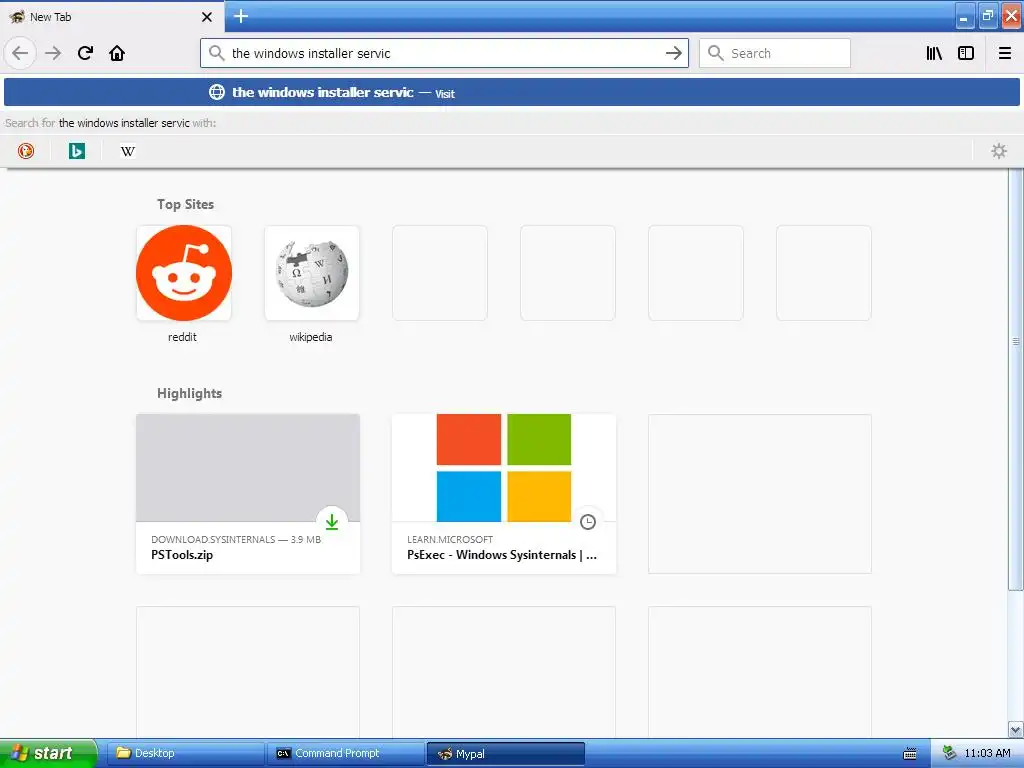
Task: Click the Highlights heading
Action: pos(189,393)
